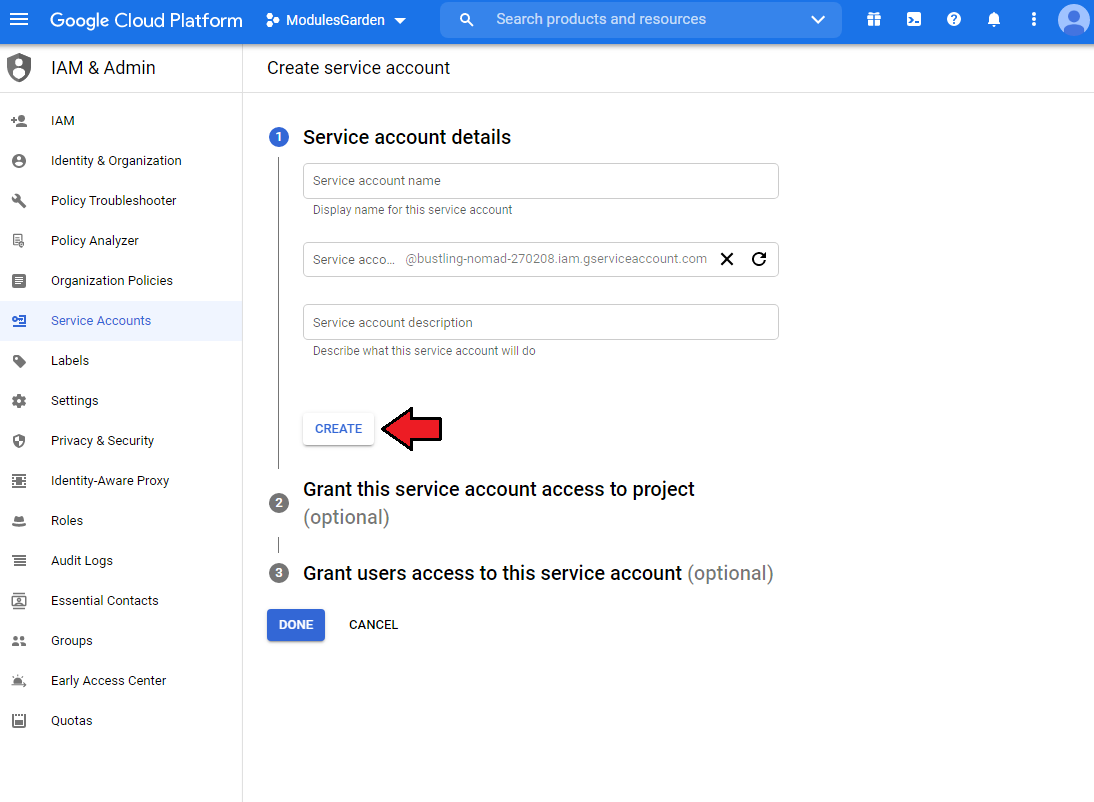Screen dimensions: 1094x802
Task: Open the free trial gift icon
Action: 874,20
